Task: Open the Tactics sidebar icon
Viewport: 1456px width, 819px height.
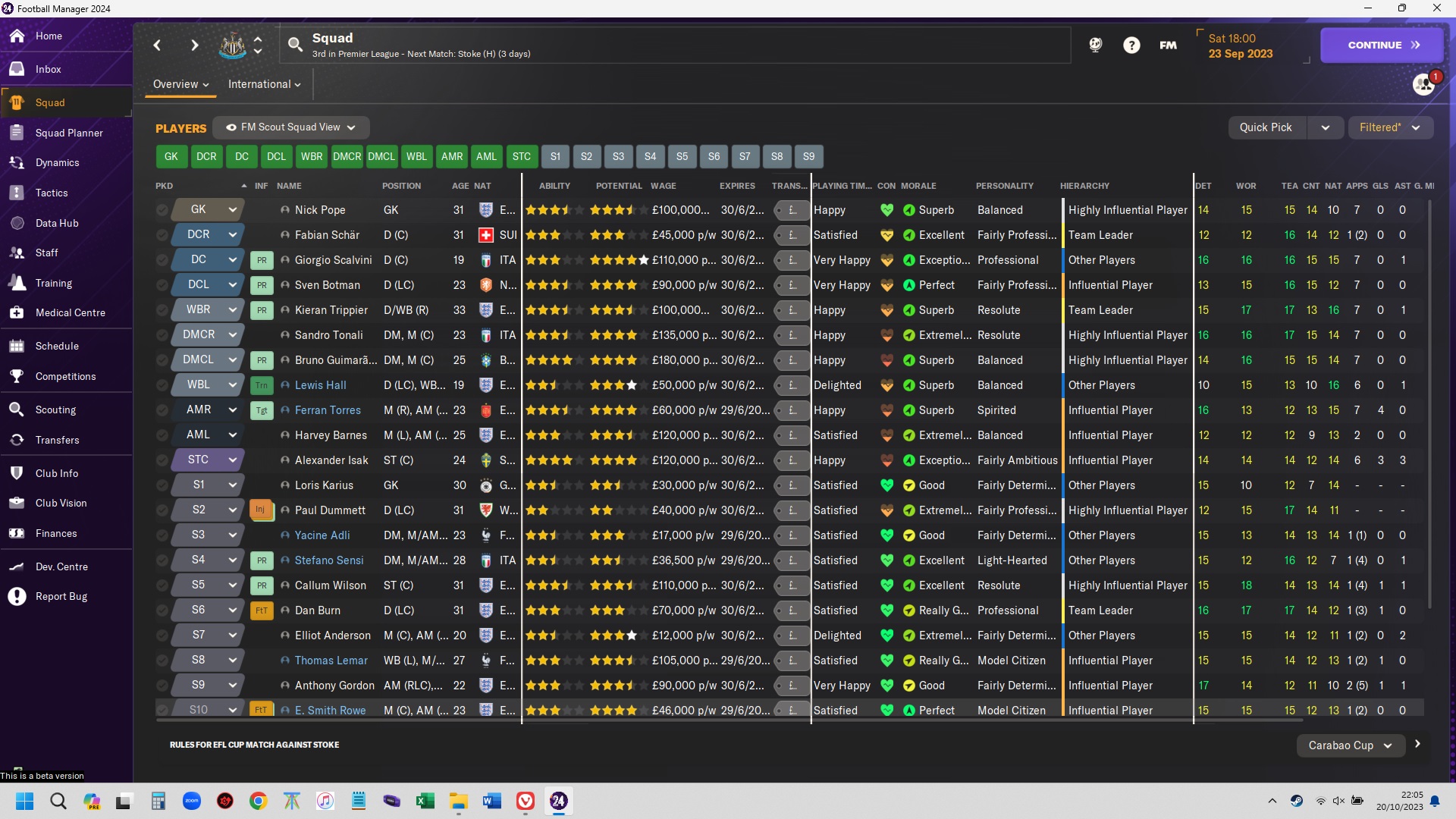Action: (x=17, y=193)
